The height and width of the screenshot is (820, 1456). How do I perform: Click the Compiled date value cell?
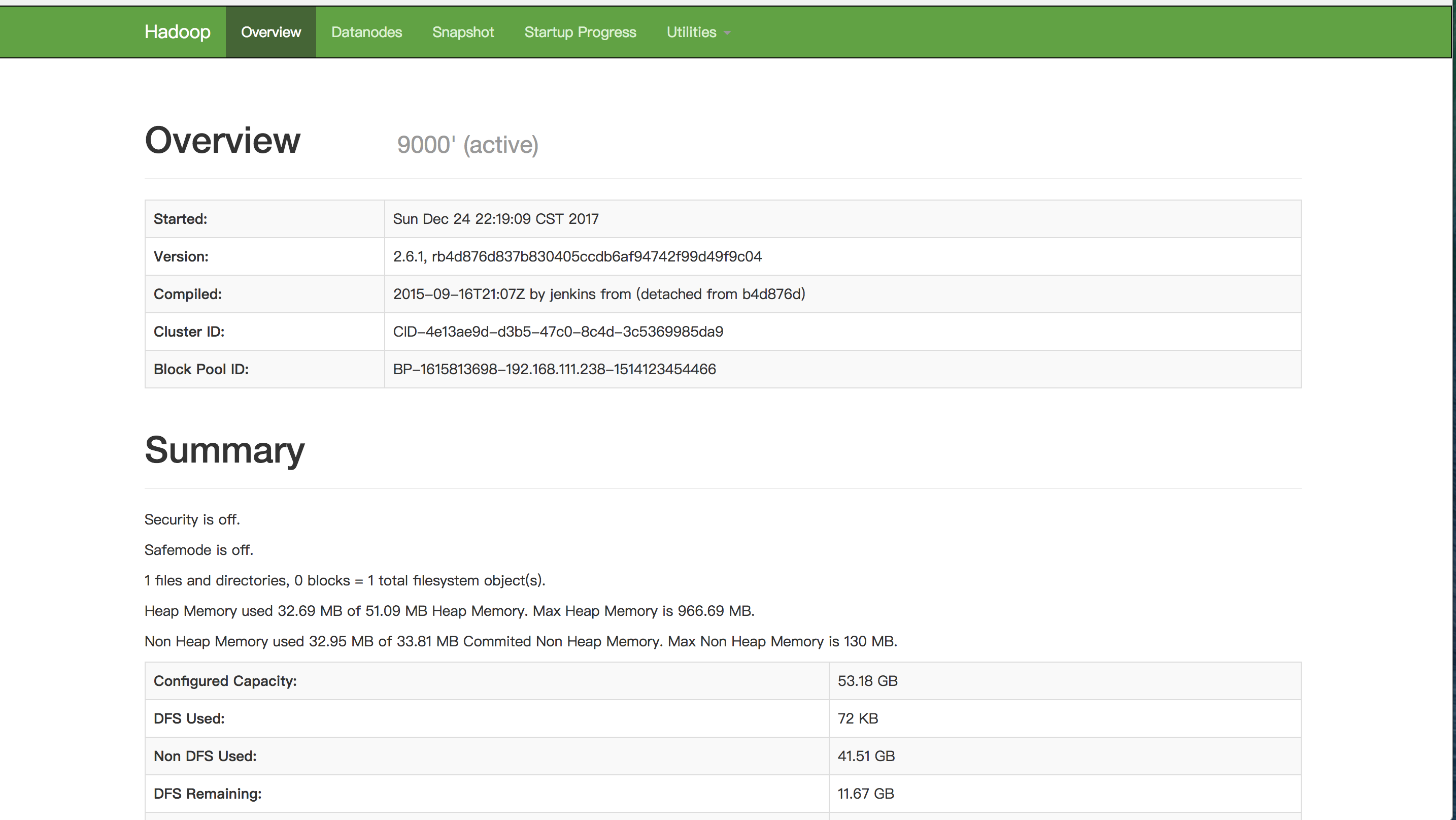point(598,294)
